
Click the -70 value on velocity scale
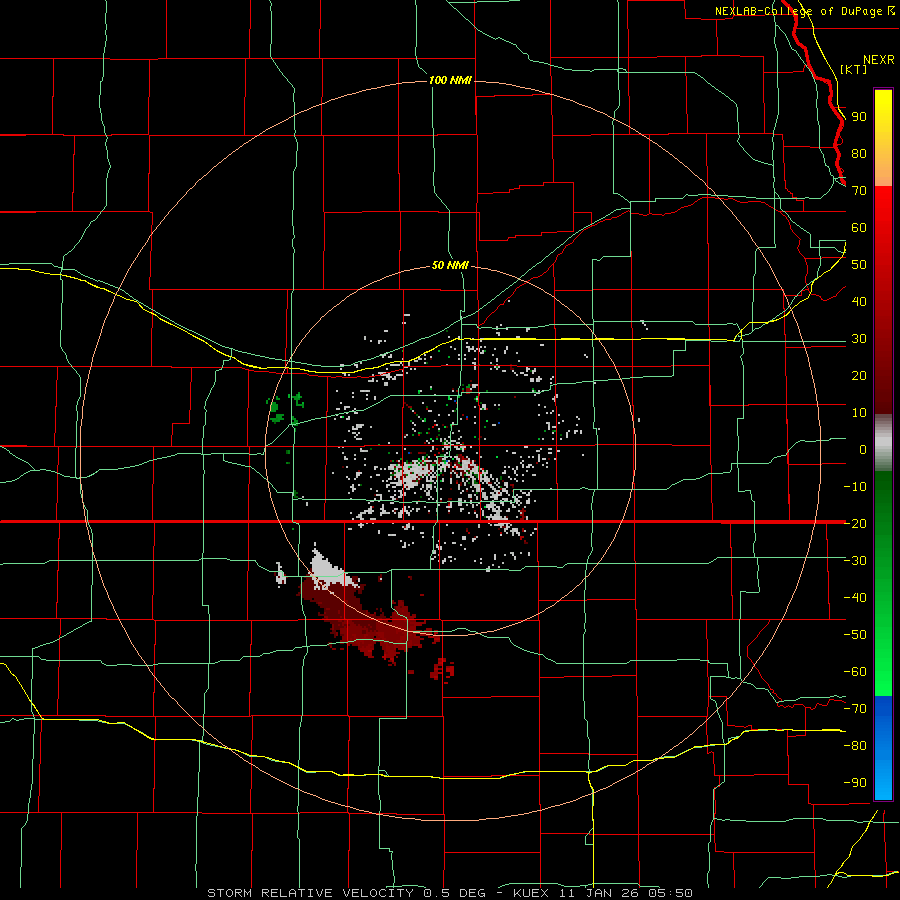click(x=855, y=708)
